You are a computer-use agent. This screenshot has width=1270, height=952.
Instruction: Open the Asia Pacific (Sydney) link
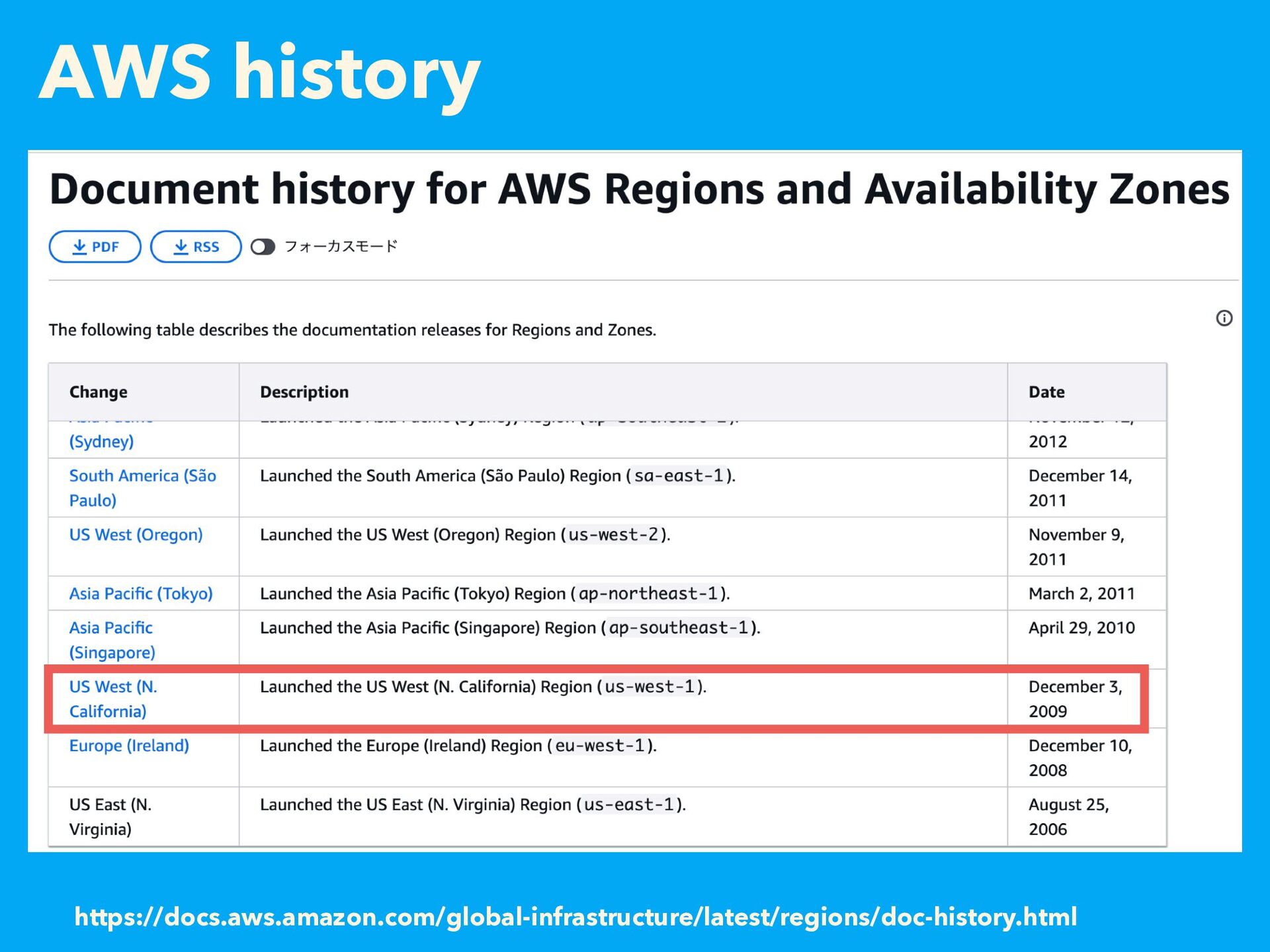[x=101, y=441]
